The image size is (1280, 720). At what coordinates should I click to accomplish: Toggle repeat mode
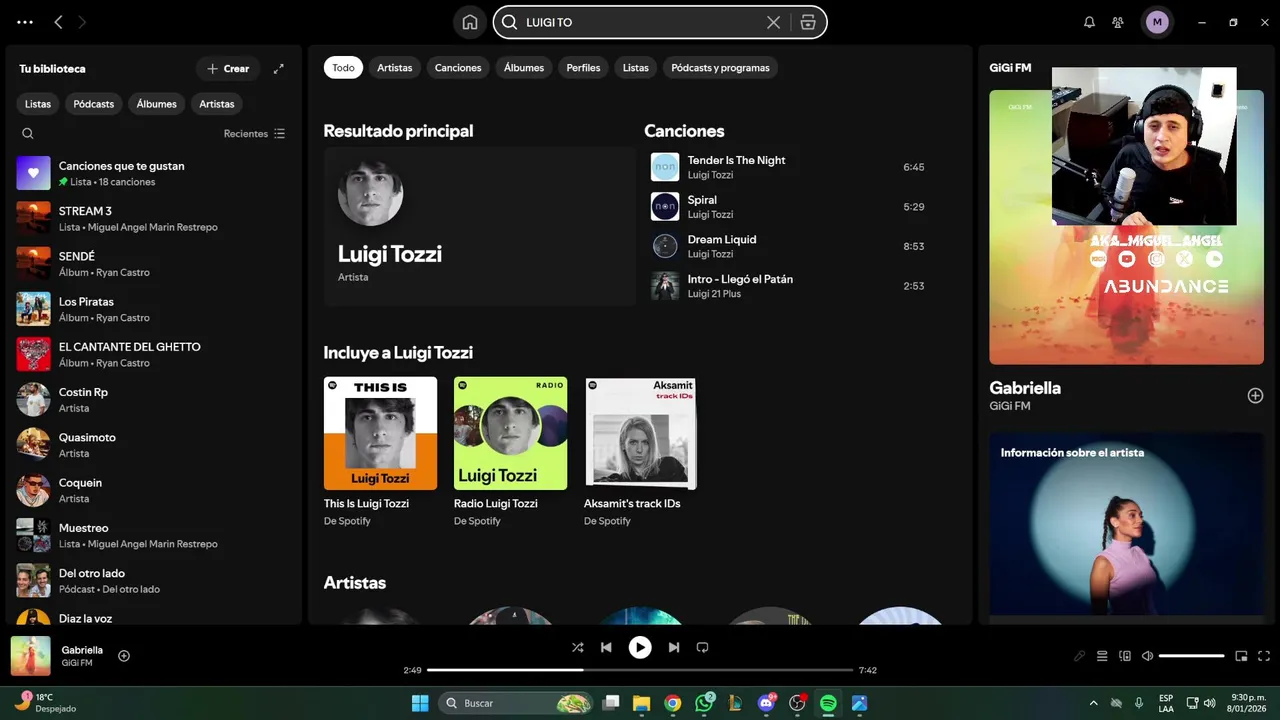coord(702,647)
